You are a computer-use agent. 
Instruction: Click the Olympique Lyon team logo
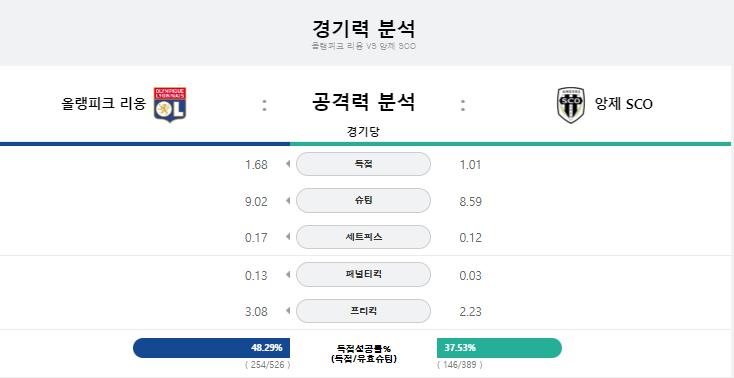170,104
